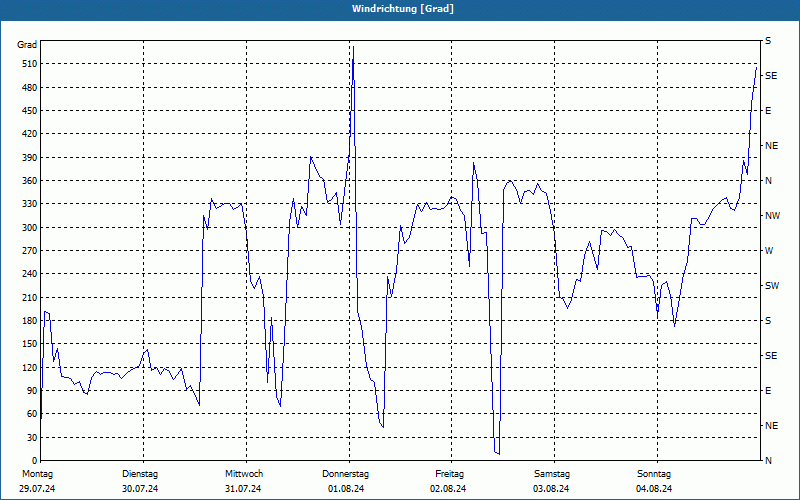Screen dimensions: 800x500
Task: Click the date 29.07.24
Action: 37,489
